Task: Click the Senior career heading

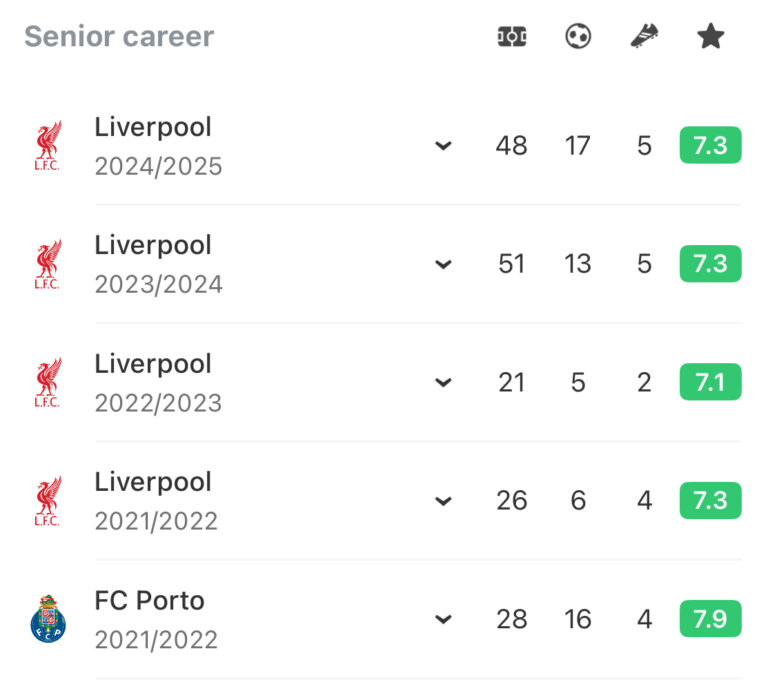Action: coord(119,37)
